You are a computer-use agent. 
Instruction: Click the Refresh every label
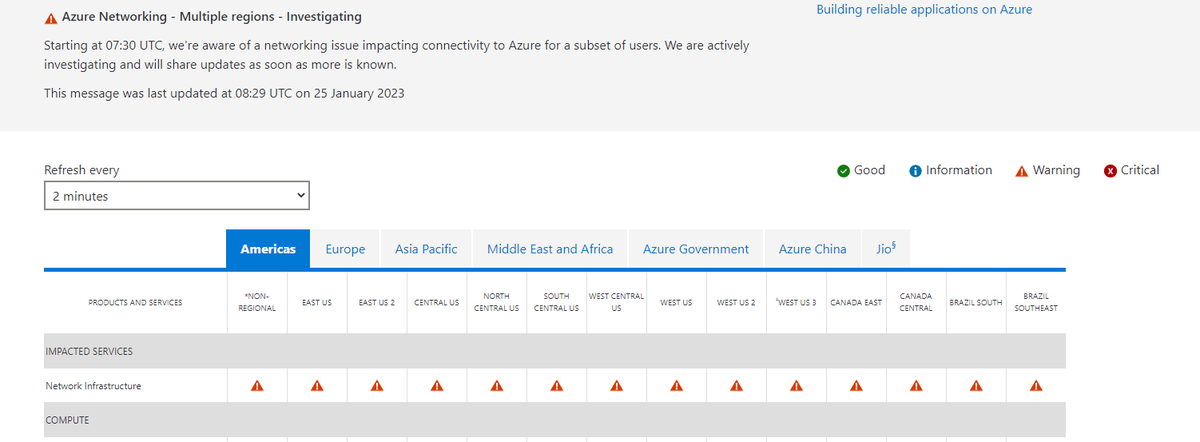click(82, 170)
